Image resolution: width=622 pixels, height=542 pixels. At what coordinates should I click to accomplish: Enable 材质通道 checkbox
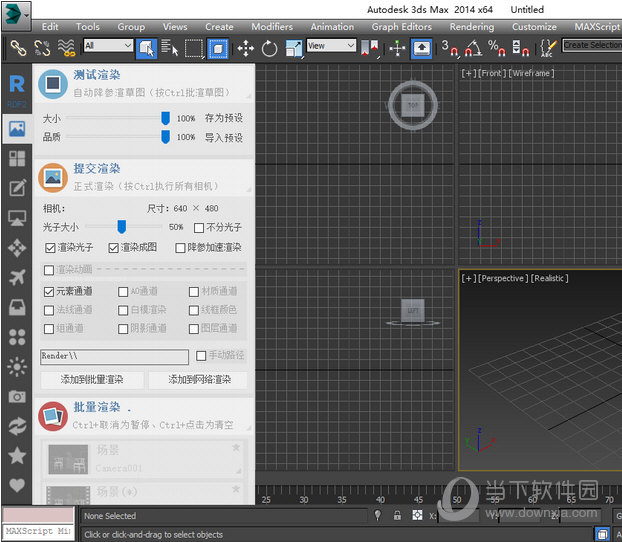pyautogui.click(x=194, y=292)
